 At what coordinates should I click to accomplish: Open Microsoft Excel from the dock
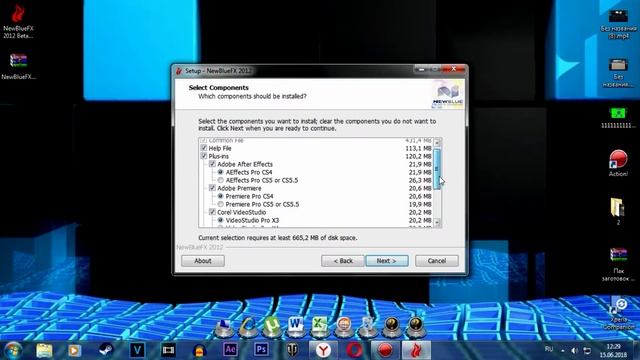pos(320,327)
